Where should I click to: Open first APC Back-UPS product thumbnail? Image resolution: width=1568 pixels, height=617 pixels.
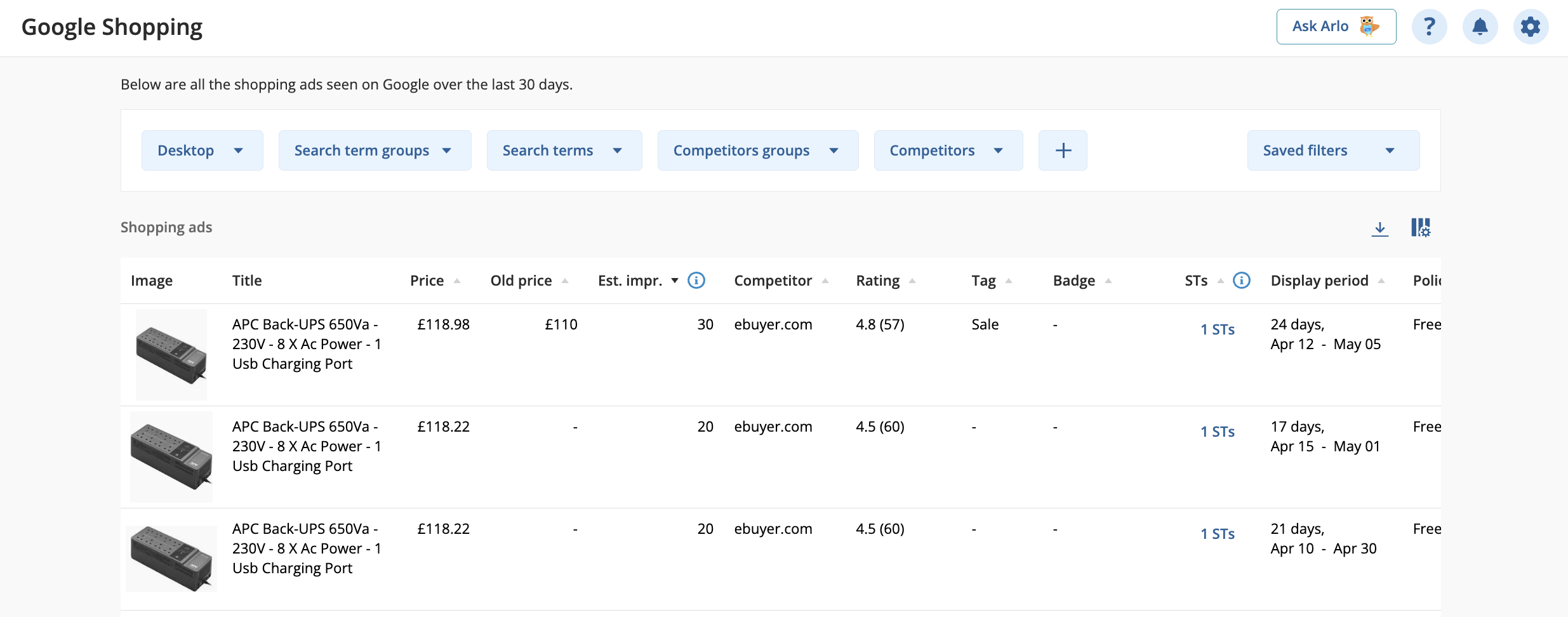click(x=171, y=355)
